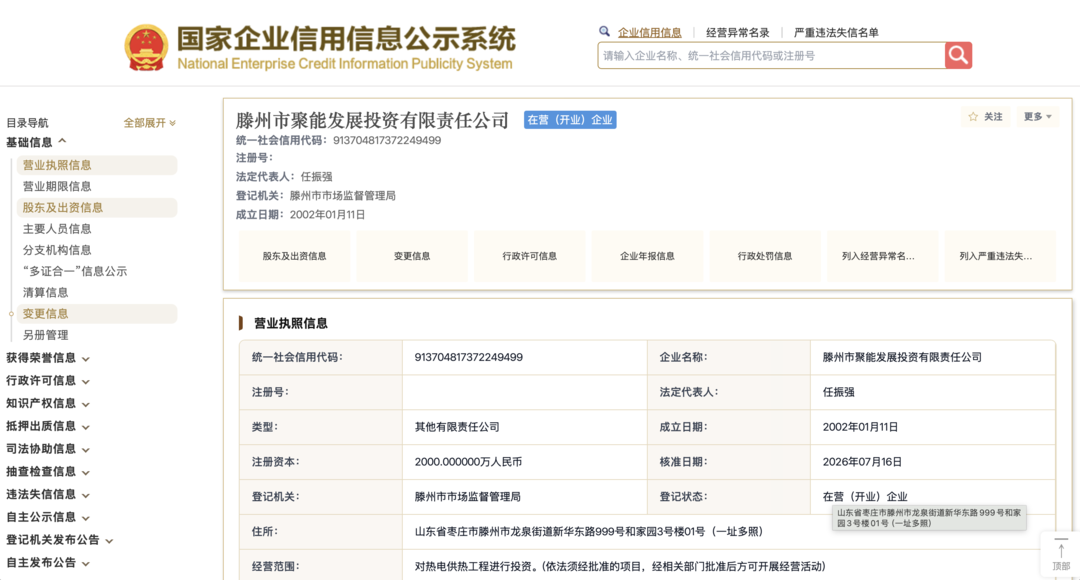Click the 行政处罚信息 quick-link card

[765, 256]
